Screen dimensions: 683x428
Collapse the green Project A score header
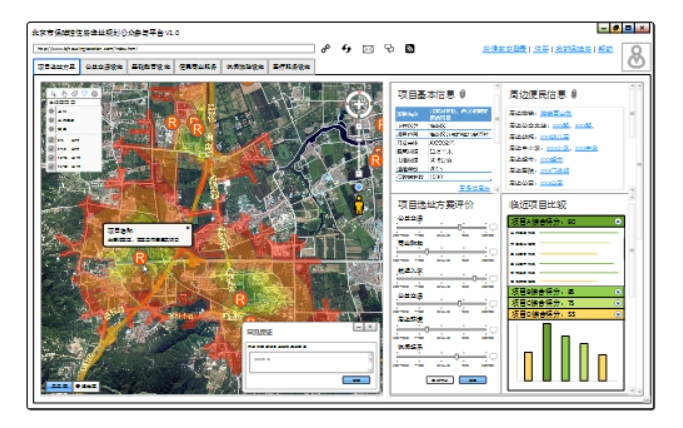click(x=618, y=221)
